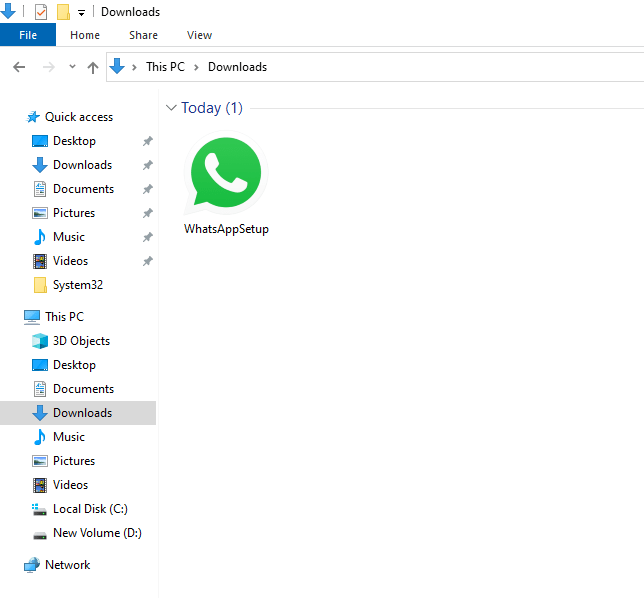The height and width of the screenshot is (598, 644).
Task: Select Network in navigation pane
Action: point(67,565)
